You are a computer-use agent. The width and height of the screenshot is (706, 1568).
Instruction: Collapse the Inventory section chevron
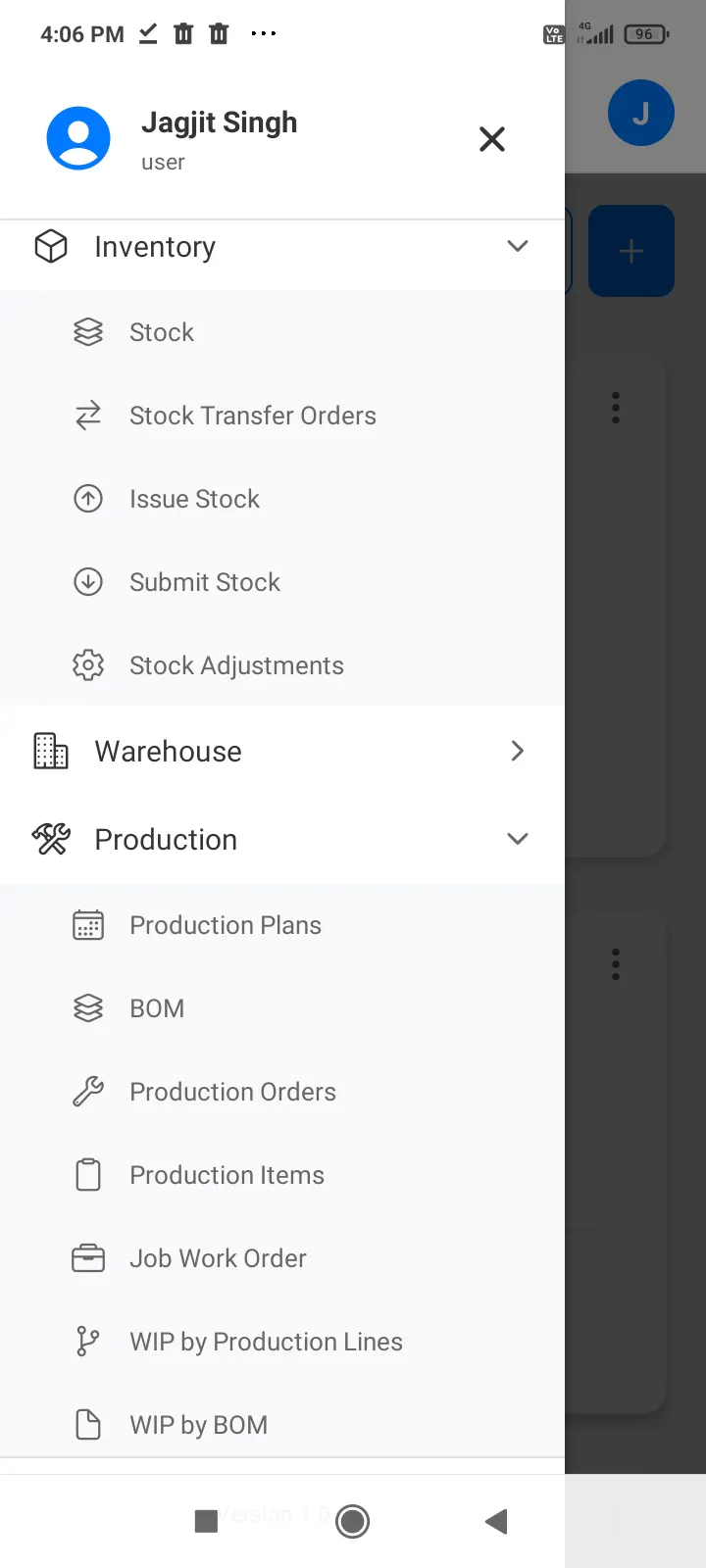click(518, 246)
